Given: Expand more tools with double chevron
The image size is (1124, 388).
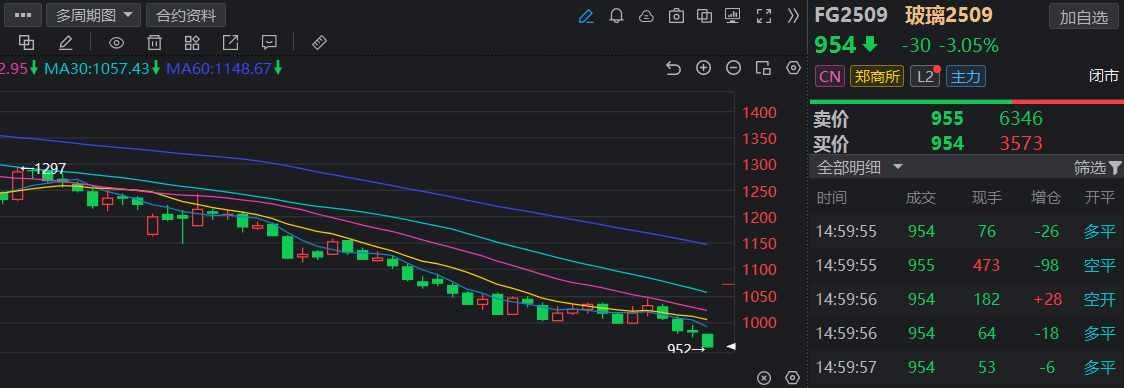Looking at the screenshot, I should coord(793,16).
